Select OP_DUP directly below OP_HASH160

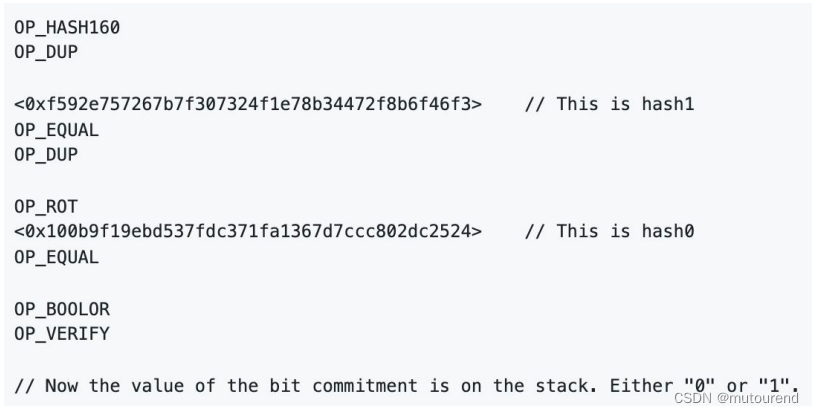click(x=45, y=53)
